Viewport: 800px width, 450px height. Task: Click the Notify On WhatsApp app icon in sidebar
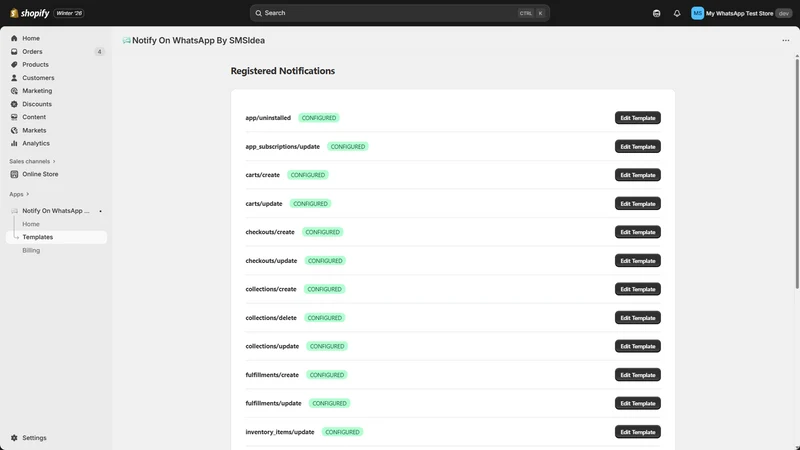point(14,211)
